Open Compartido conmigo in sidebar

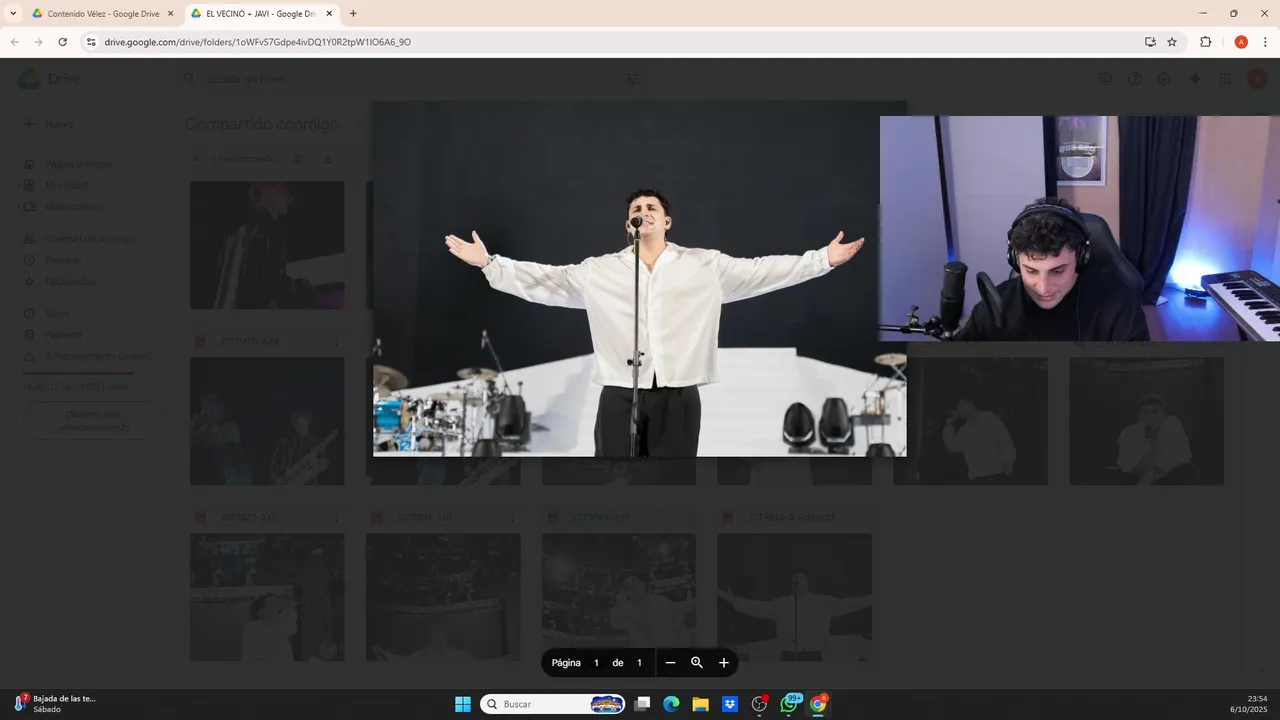89,239
